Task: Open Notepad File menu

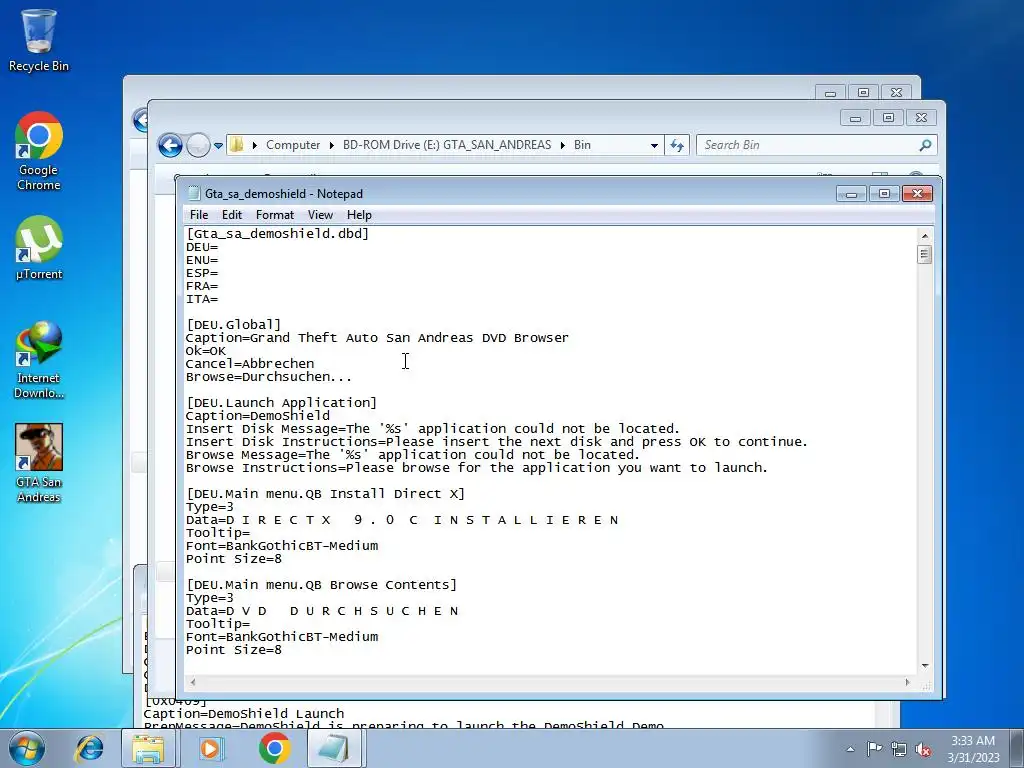Action: click(x=199, y=215)
